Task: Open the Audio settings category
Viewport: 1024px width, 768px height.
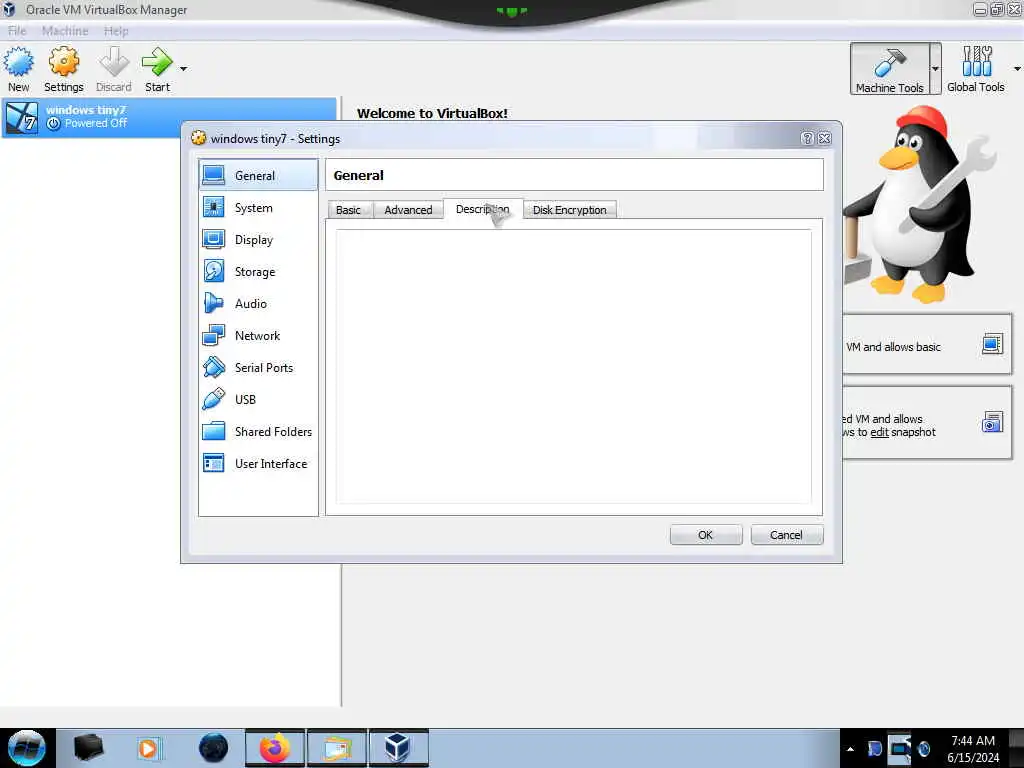Action: 259,304
